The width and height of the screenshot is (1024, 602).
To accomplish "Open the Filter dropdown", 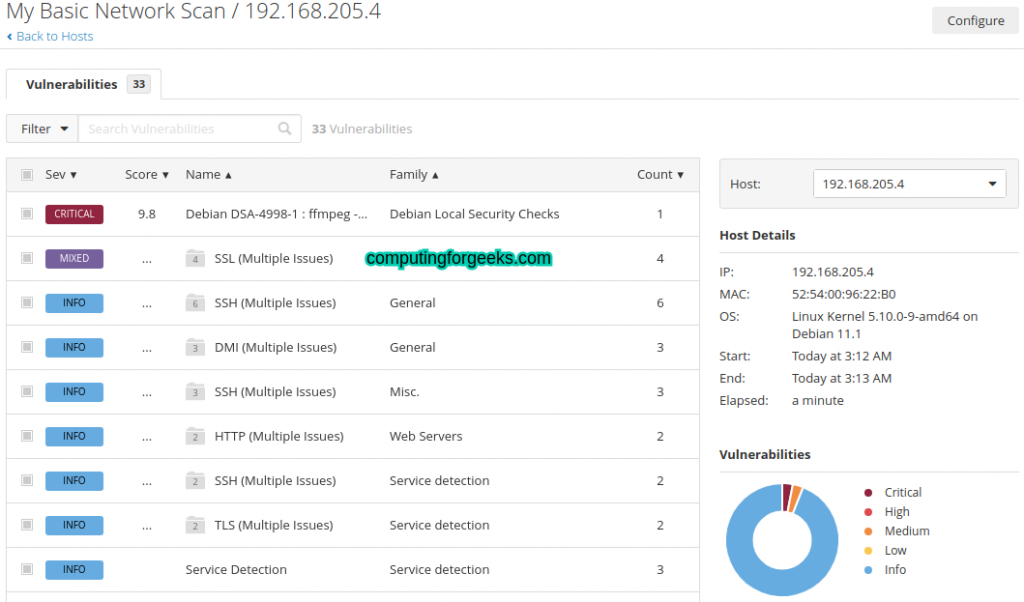I will [42, 129].
